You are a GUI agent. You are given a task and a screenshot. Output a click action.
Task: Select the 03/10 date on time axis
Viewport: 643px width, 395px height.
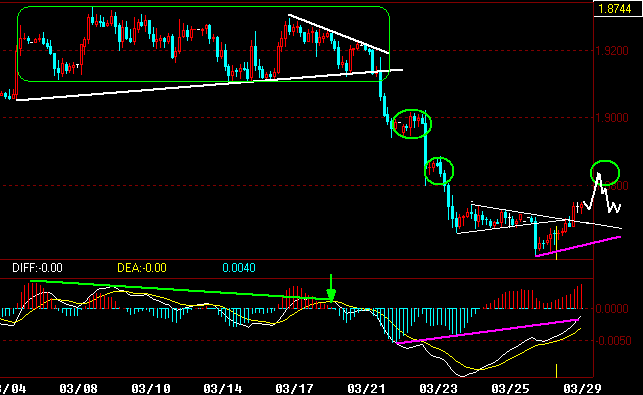[x=150, y=388]
